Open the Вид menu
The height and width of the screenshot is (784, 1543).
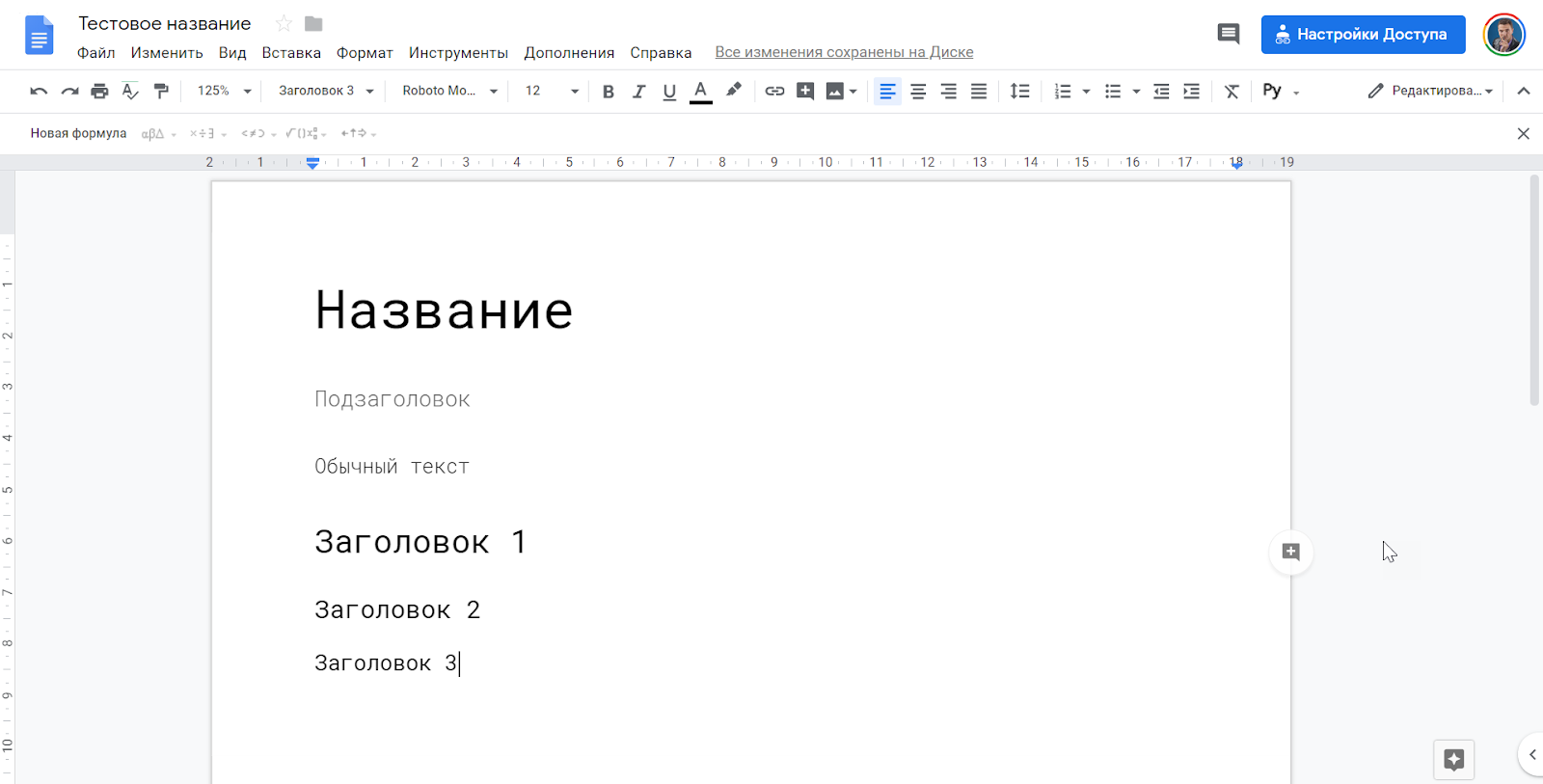(232, 52)
